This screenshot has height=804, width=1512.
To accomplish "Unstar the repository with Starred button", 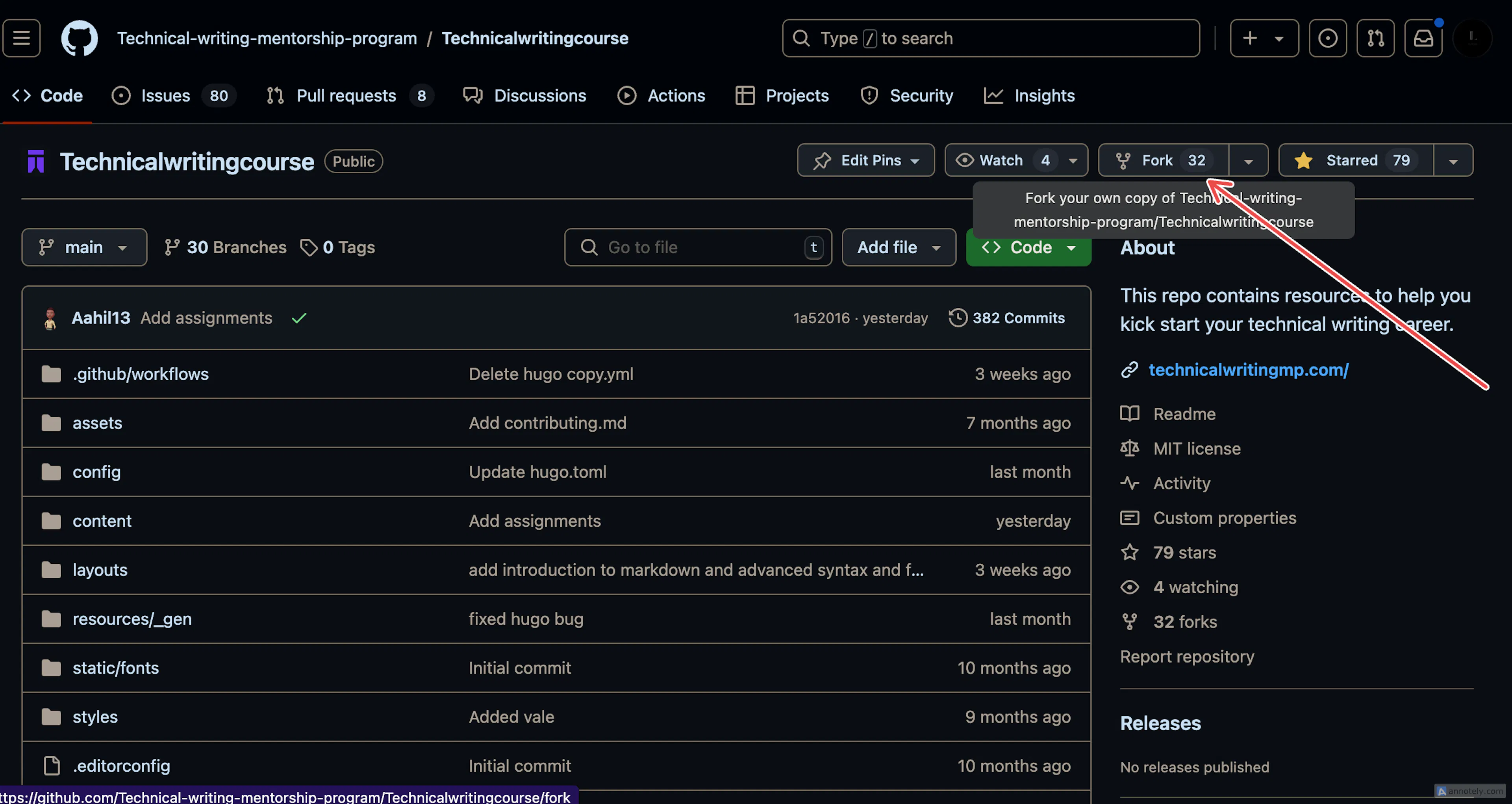I will click(1356, 160).
